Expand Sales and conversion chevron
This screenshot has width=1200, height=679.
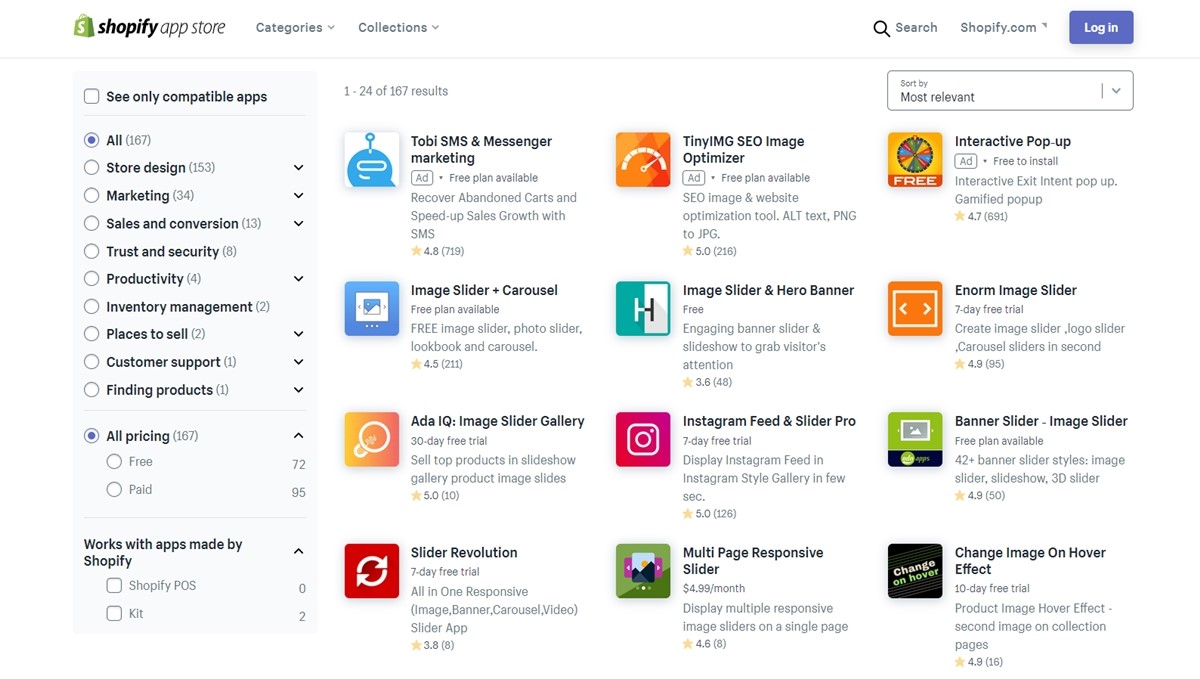tap(298, 224)
